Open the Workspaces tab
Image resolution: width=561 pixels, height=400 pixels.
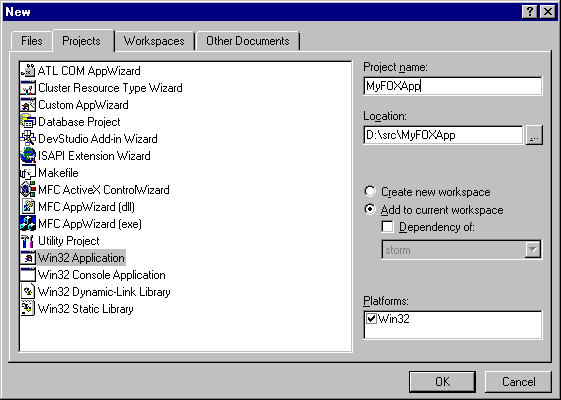(x=154, y=41)
